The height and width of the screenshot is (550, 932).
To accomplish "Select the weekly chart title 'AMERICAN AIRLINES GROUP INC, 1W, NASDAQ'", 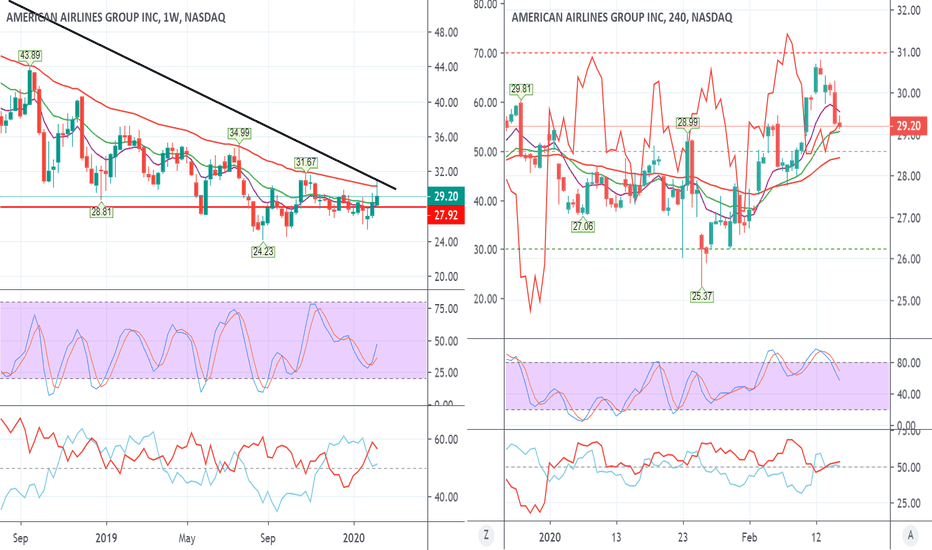I will 116,17.
